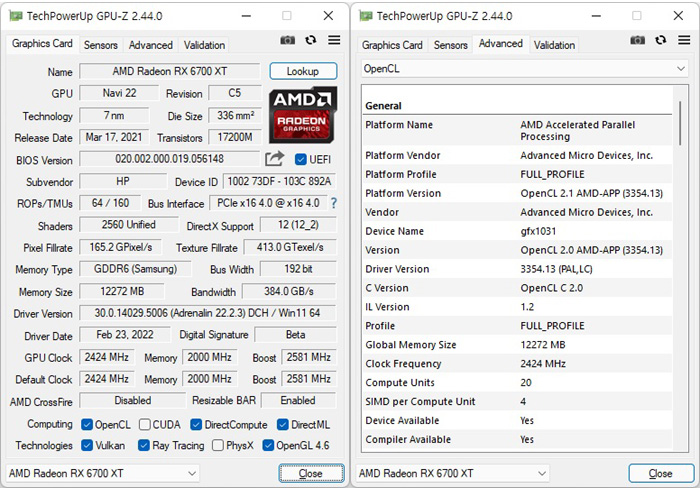Click the Clock Frequency 2424 MHz row

coord(517,364)
